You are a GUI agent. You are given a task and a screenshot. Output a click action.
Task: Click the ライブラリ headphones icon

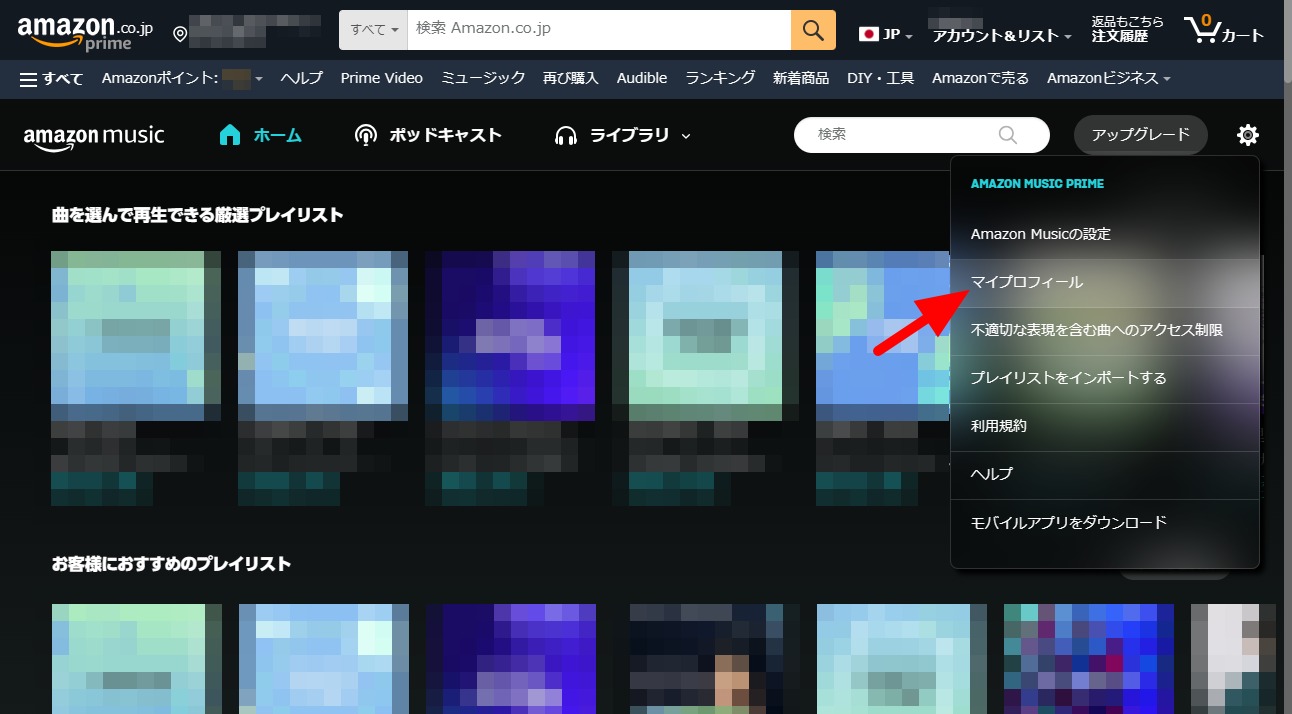point(567,135)
